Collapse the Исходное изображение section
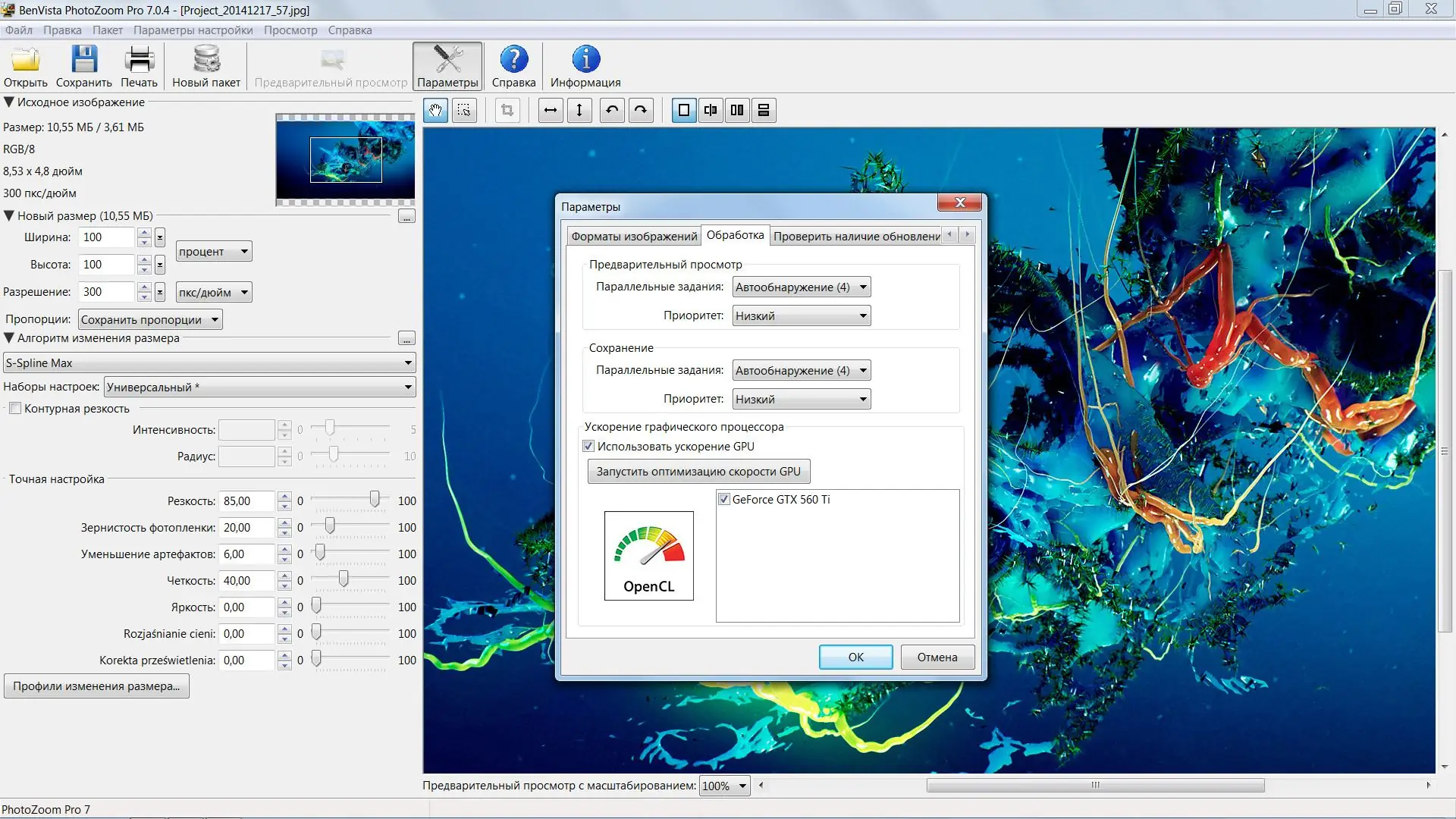Screen dimensions: 1456x819 (x=8, y=102)
